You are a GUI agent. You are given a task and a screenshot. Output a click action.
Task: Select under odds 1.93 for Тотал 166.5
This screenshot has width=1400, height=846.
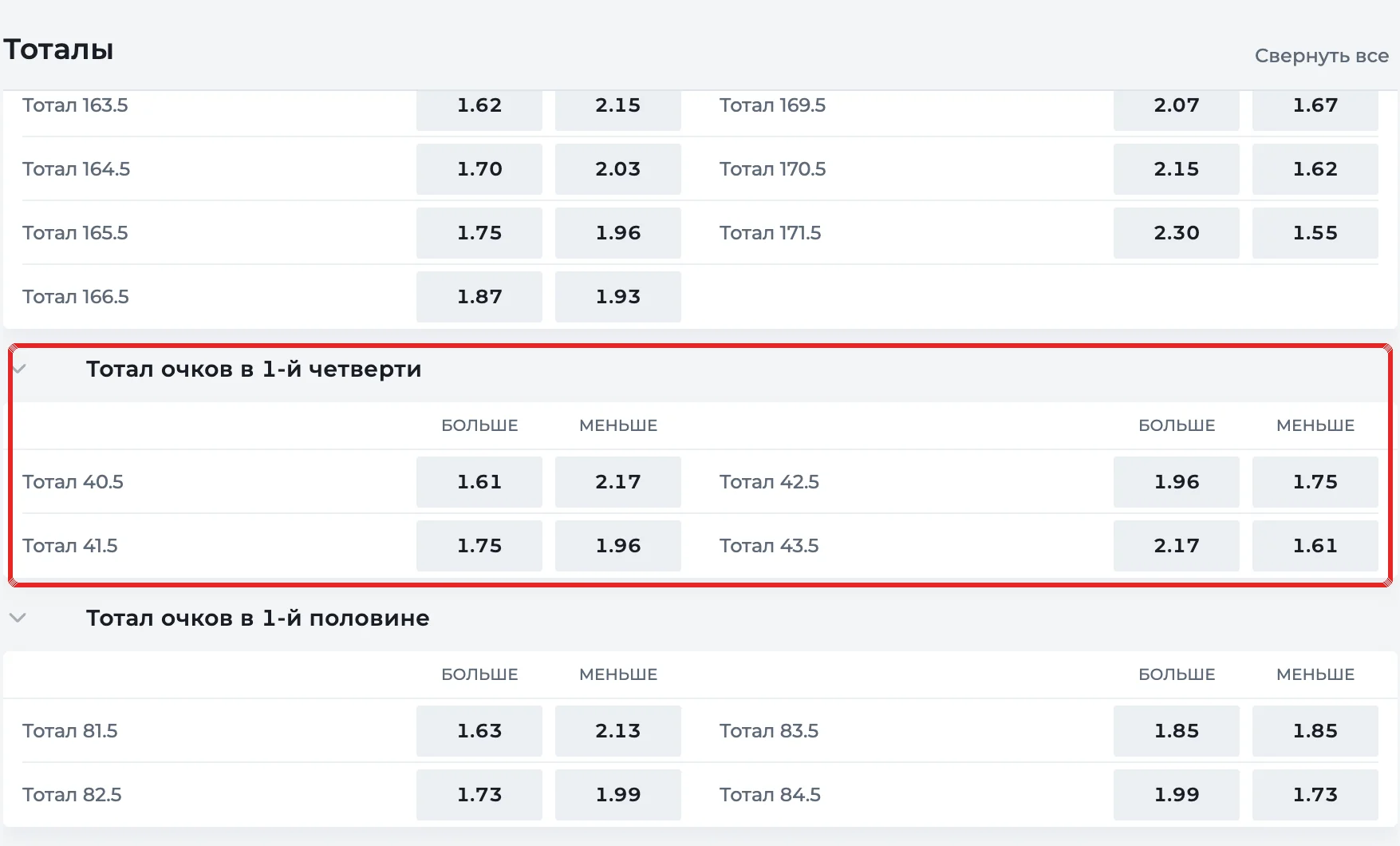pyautogui.click(x=618, y=297)
